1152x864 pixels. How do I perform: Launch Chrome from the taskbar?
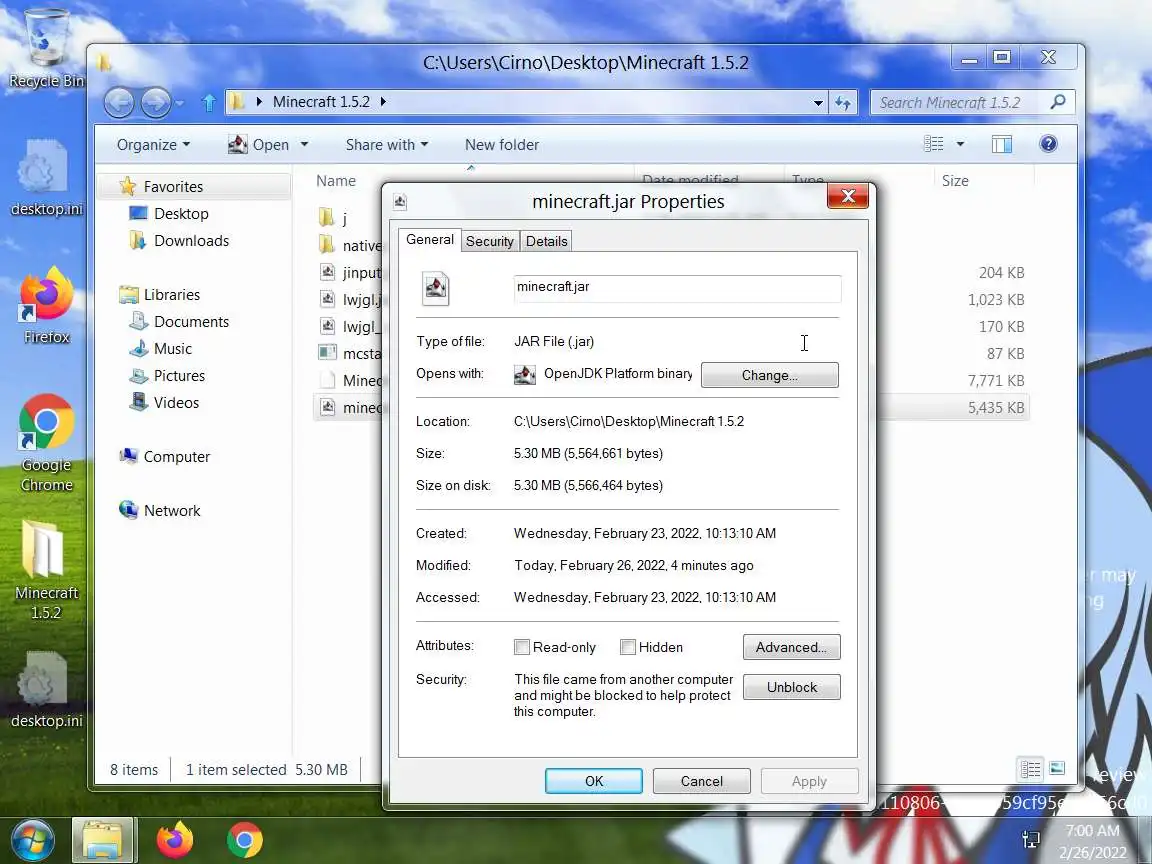click(x=245, y=840)
